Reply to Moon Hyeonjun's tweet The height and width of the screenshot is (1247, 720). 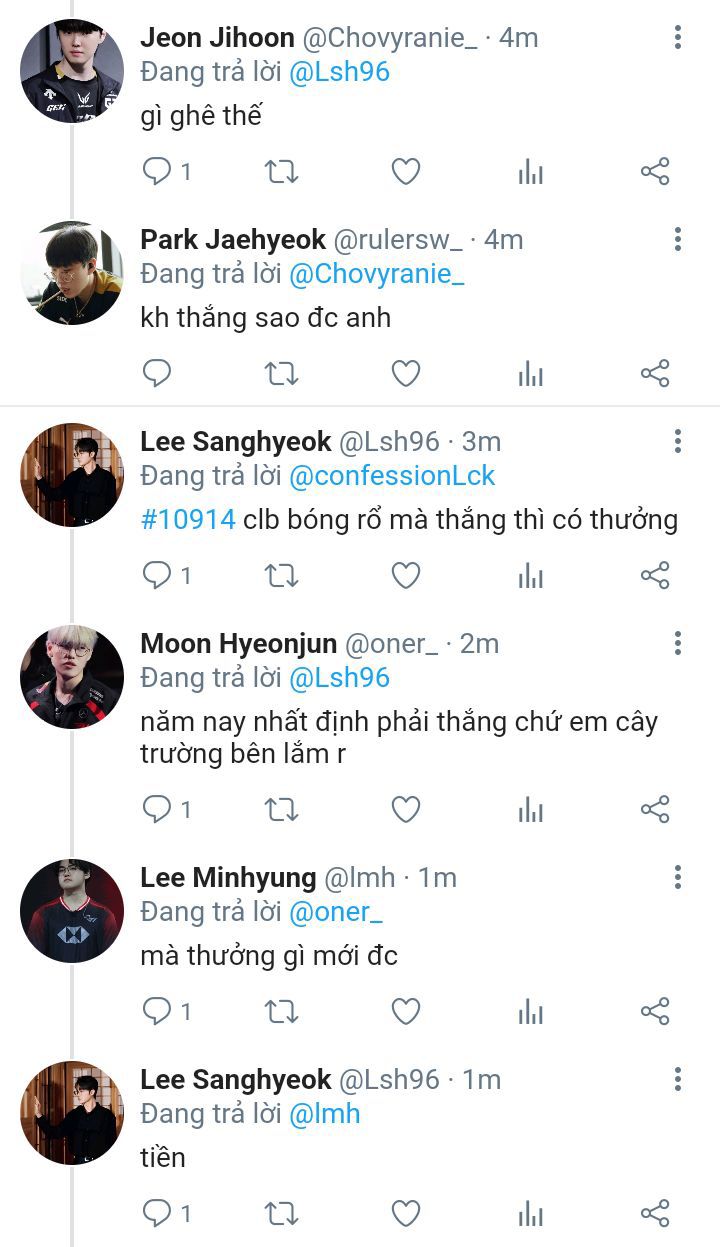point(157,809)
